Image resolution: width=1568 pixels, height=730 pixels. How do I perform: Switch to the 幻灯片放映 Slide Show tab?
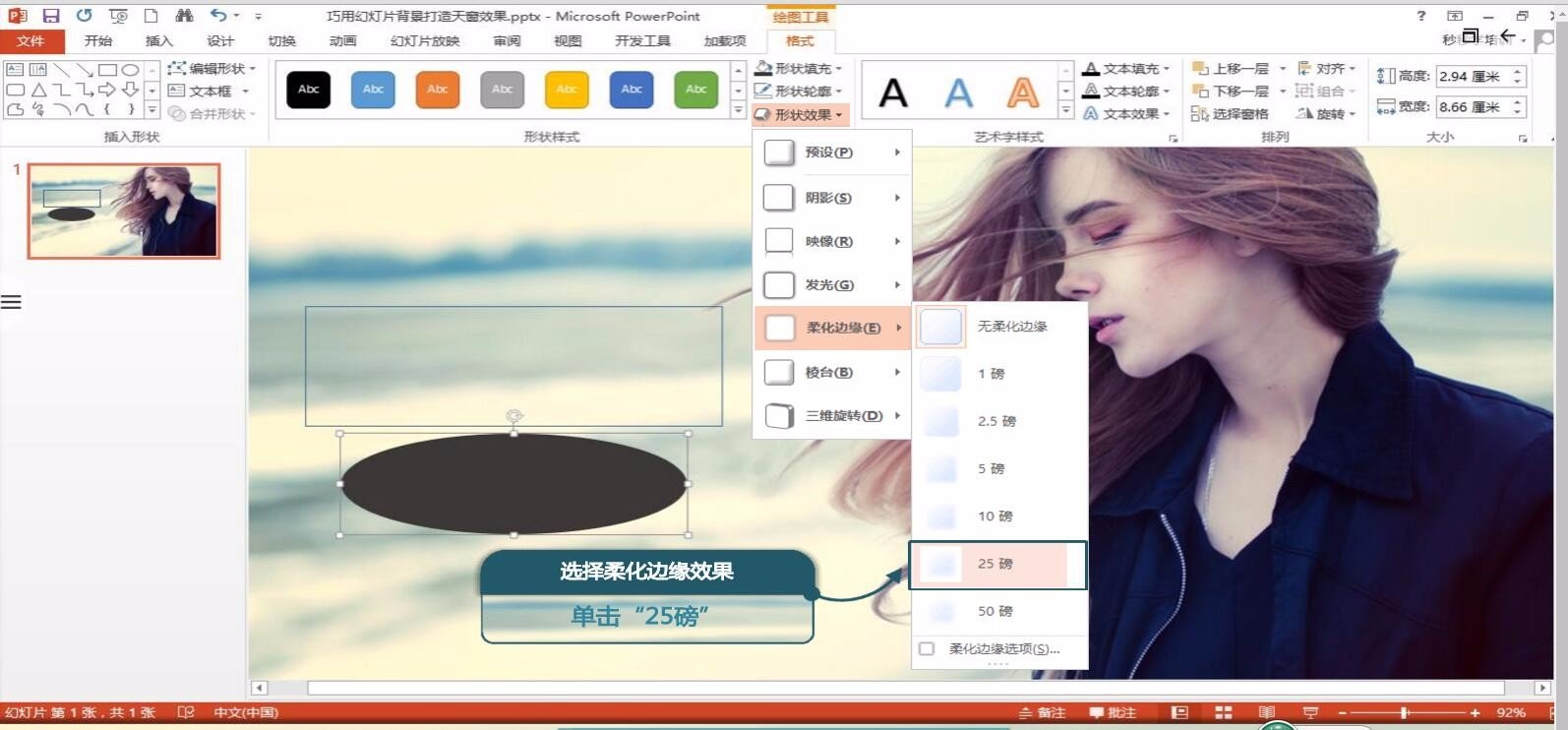[425, 40]
